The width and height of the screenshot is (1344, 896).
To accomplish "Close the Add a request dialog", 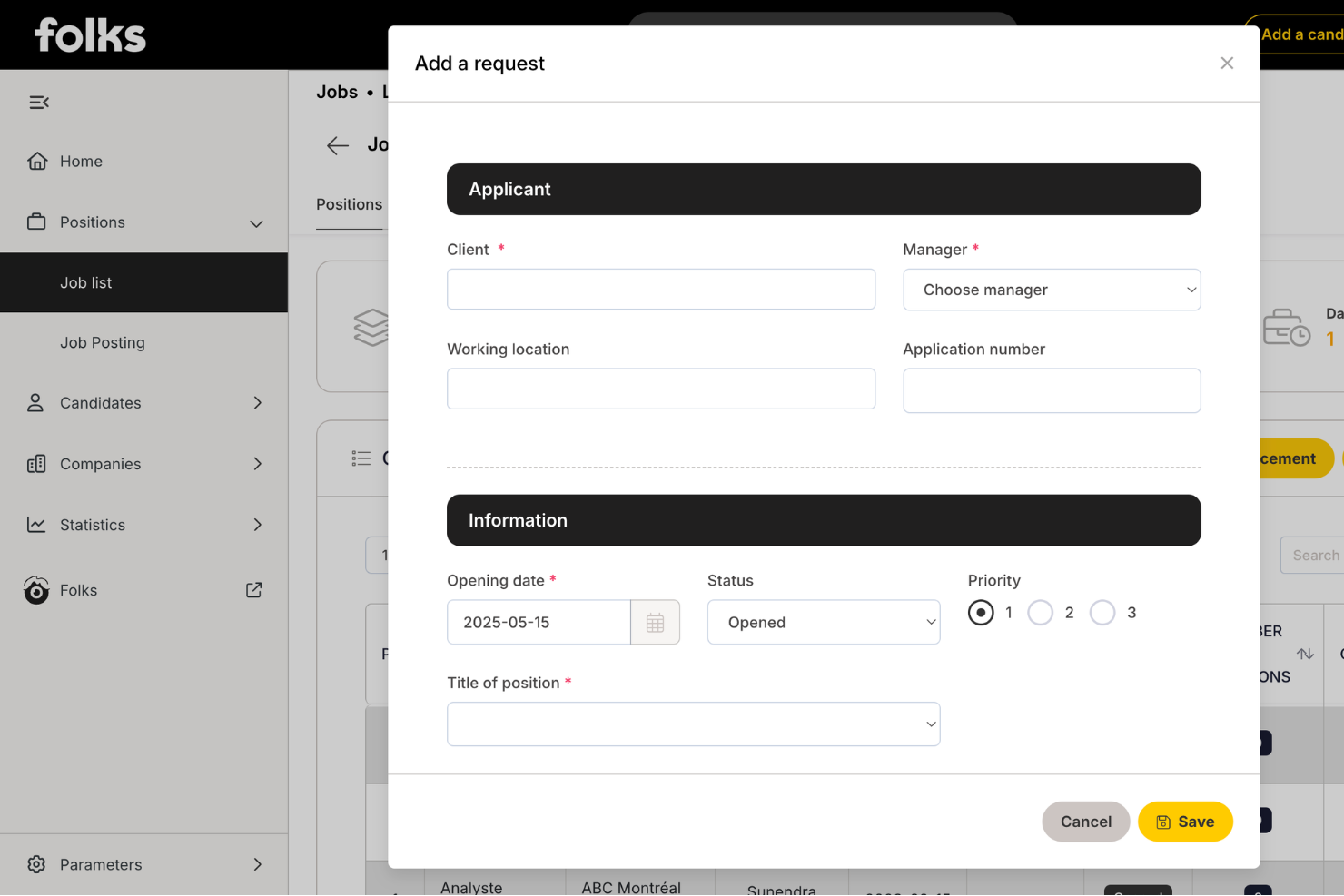I will click(1227, 63).
